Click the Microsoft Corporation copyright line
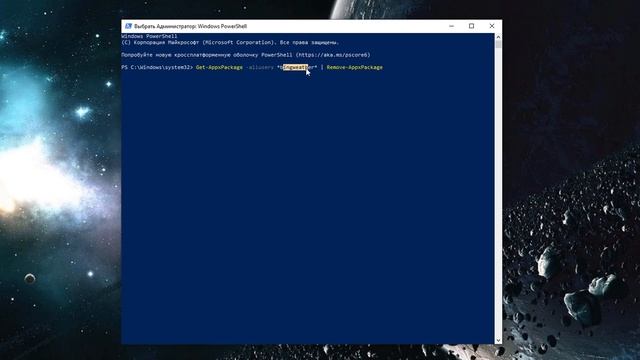Viewport: 640px width, 360px height. click(x=230, y=42)
